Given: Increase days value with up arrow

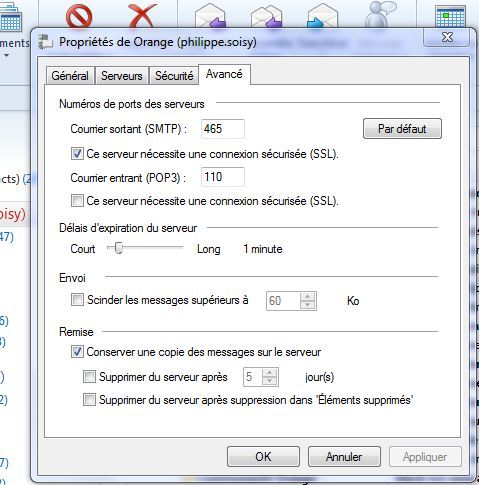Looking at the screenshot, I should click(270, 373).
